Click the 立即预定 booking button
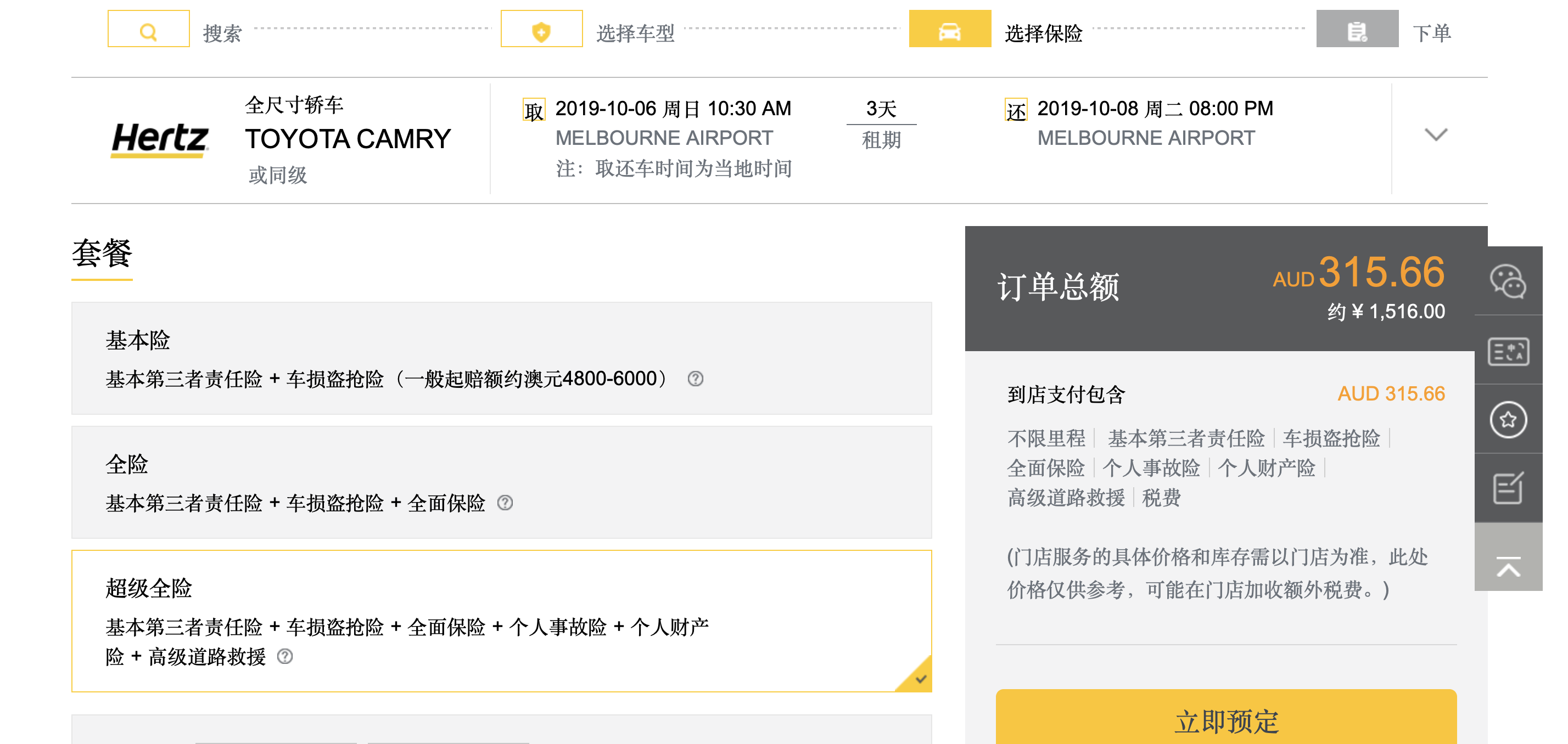1568x744 pixels. 1225,720
